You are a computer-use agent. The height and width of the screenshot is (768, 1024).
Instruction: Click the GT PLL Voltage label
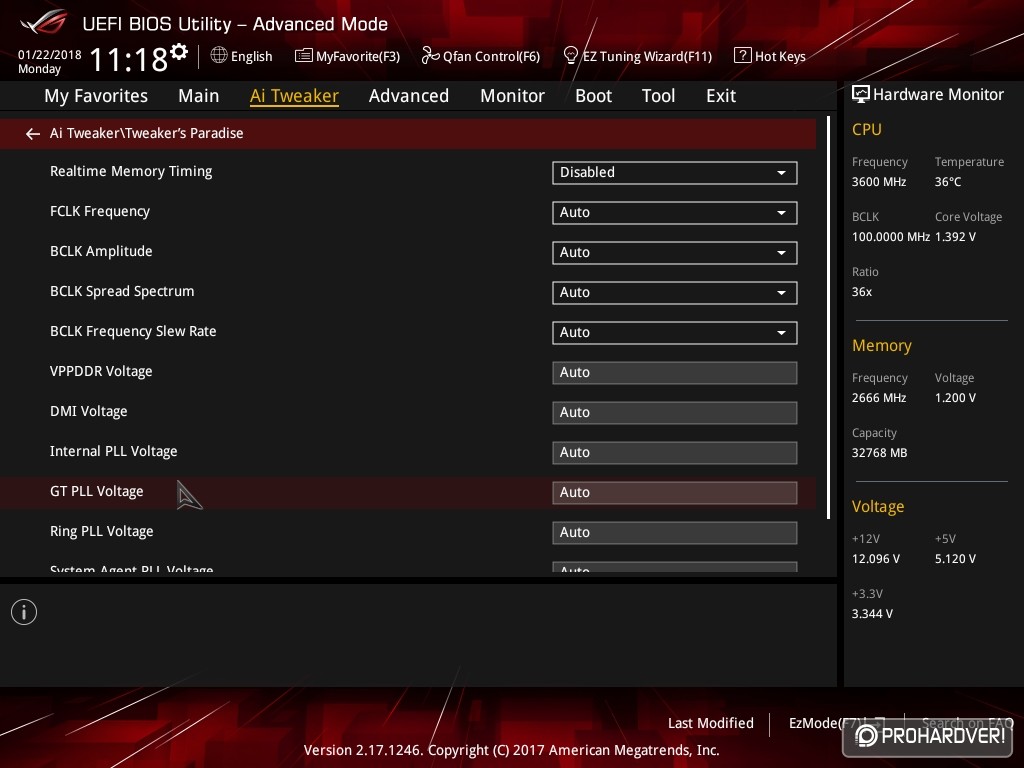[x=97, y=491]
